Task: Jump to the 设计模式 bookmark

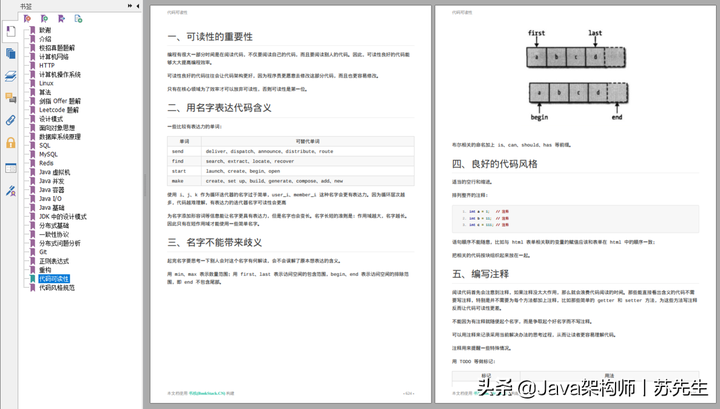Action: (51, 119)
